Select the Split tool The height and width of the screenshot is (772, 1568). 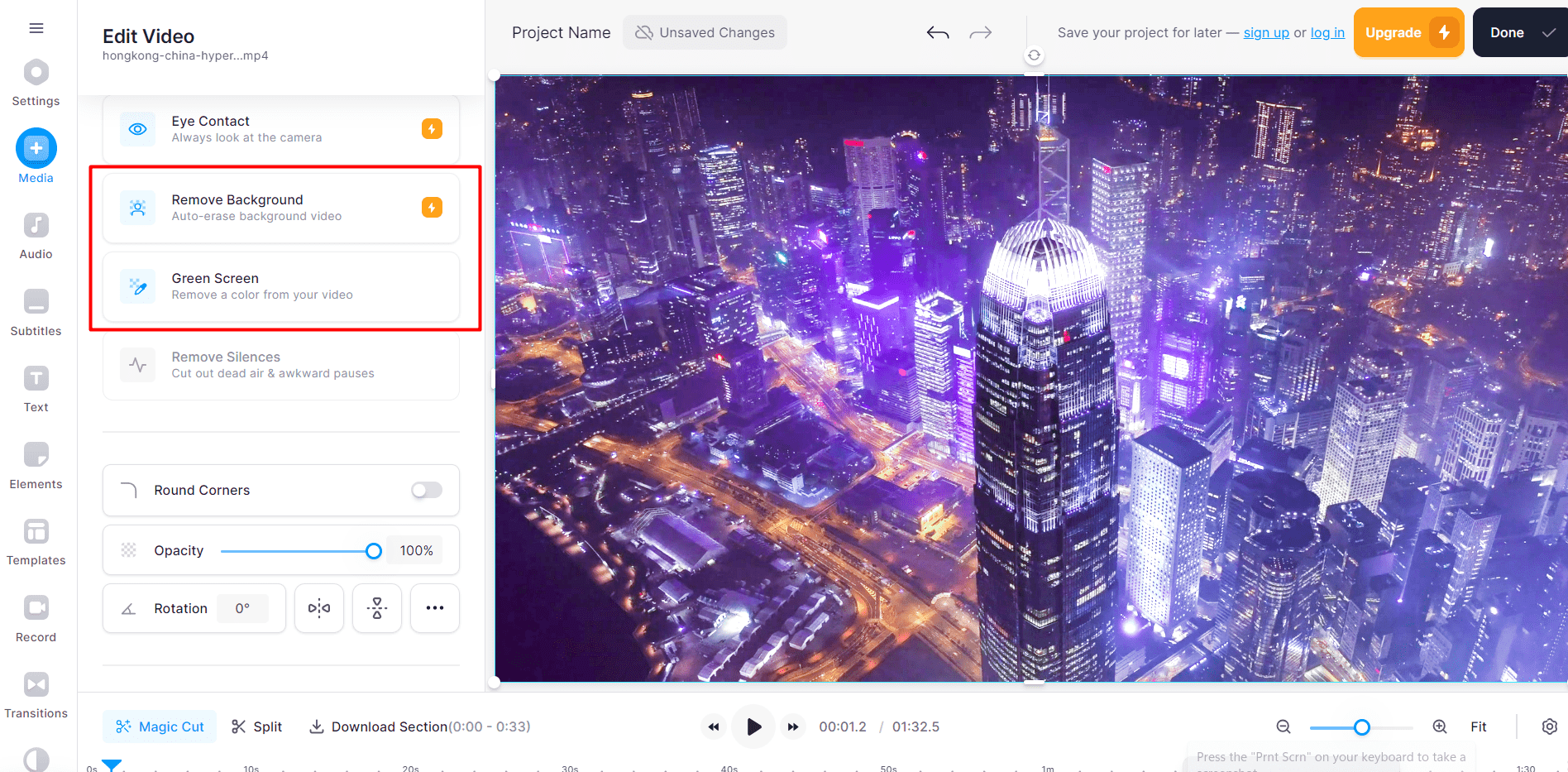[x=256, y=726]
